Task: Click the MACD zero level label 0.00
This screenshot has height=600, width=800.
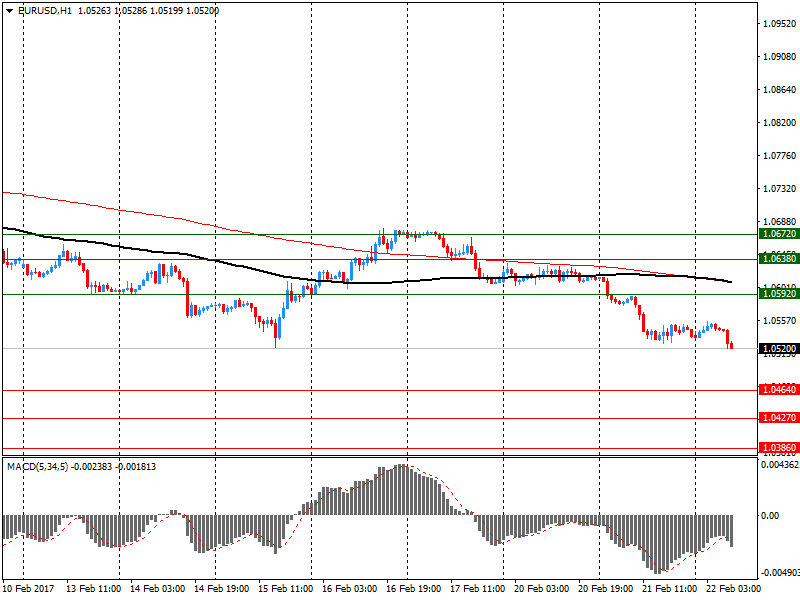Action: click(770, 516)
